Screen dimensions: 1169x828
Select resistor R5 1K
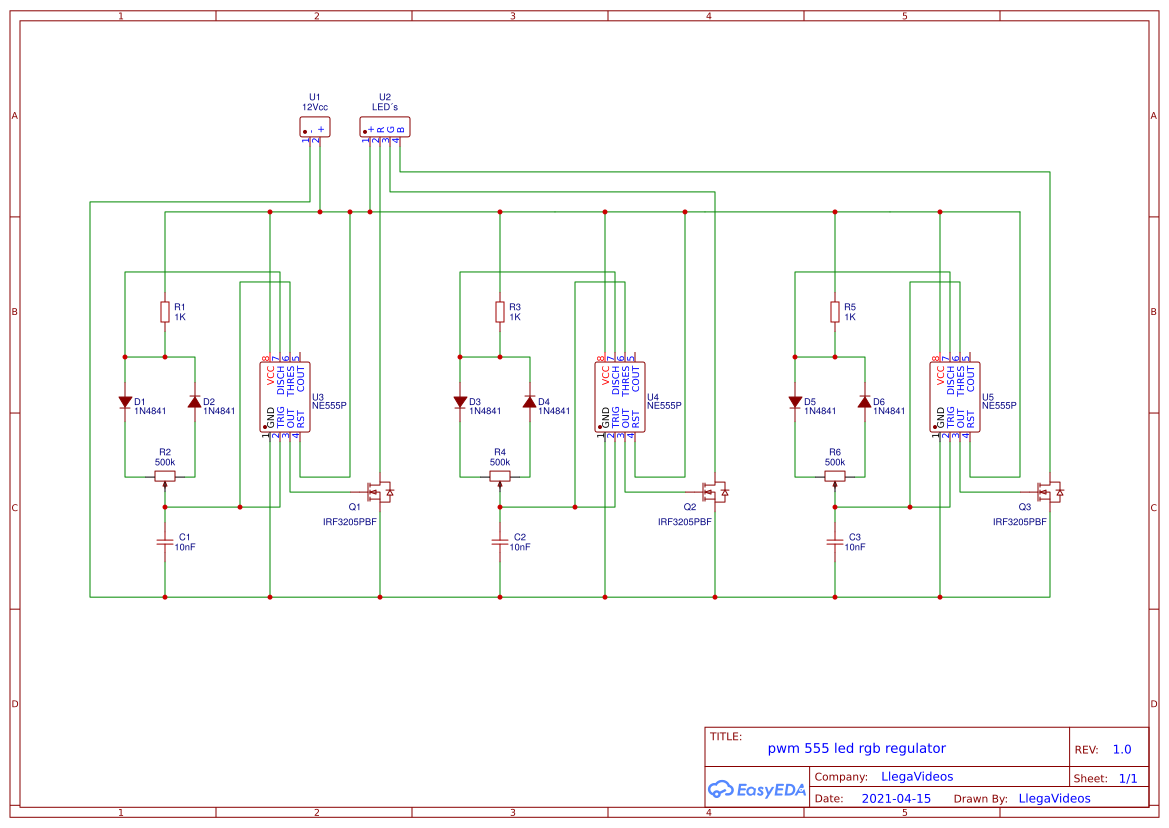[834, 311]
